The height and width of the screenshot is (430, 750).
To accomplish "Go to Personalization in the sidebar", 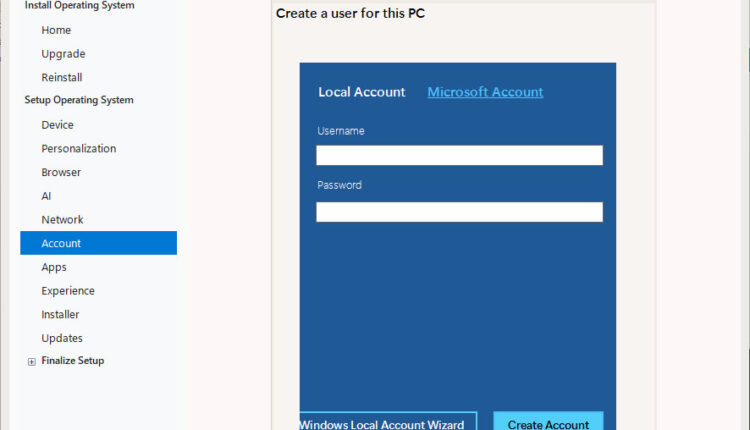I will coord(78,149).
